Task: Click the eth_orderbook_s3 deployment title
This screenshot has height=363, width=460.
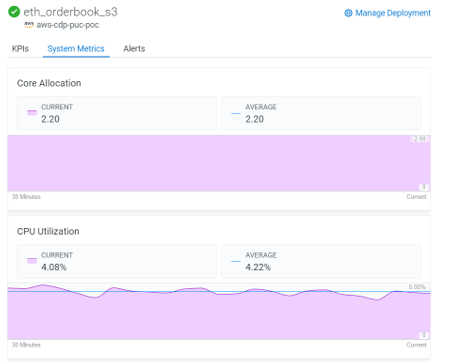Action: point(70,12)
